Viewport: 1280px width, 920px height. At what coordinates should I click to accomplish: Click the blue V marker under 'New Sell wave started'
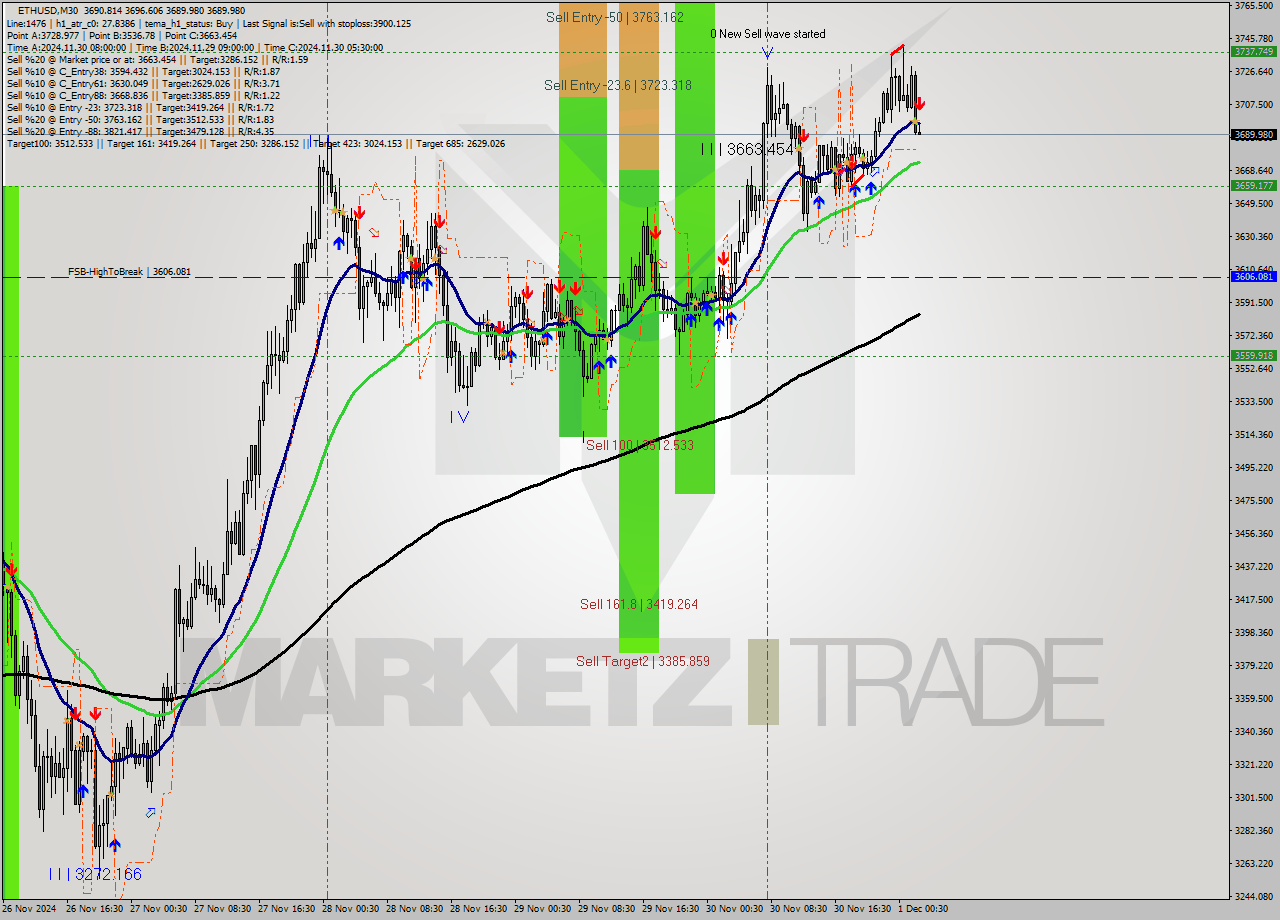[767, 52]
